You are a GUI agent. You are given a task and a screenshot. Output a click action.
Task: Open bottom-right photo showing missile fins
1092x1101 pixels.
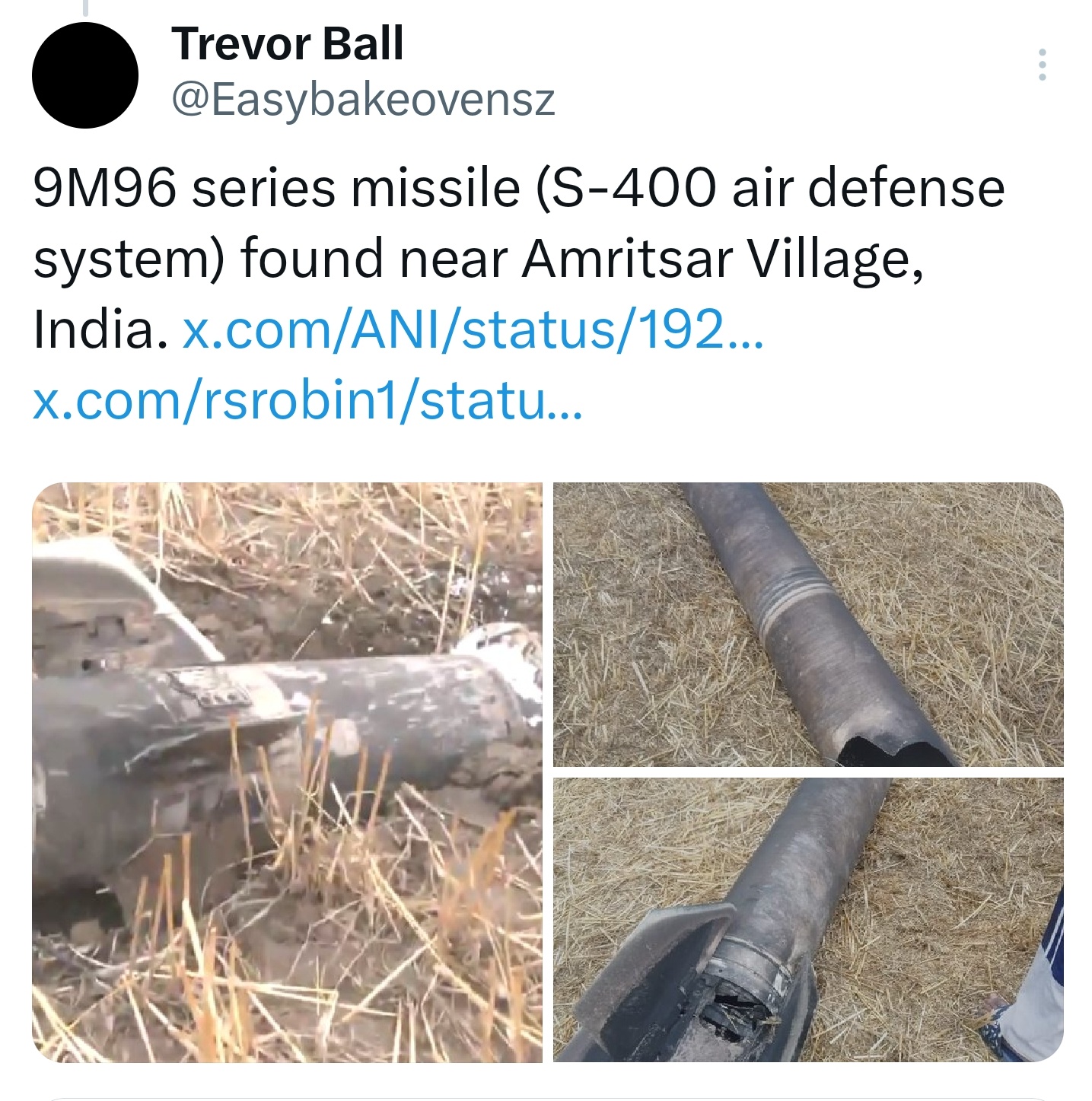click(808, 920)
